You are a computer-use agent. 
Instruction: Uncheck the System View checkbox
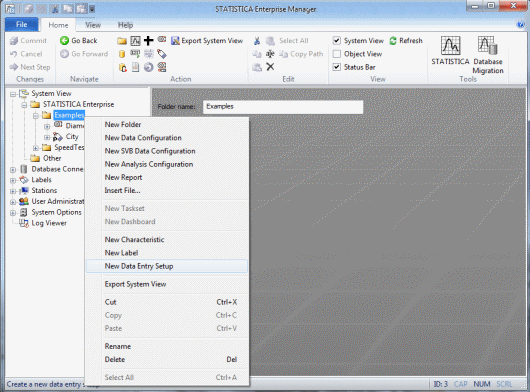point(337,41)
